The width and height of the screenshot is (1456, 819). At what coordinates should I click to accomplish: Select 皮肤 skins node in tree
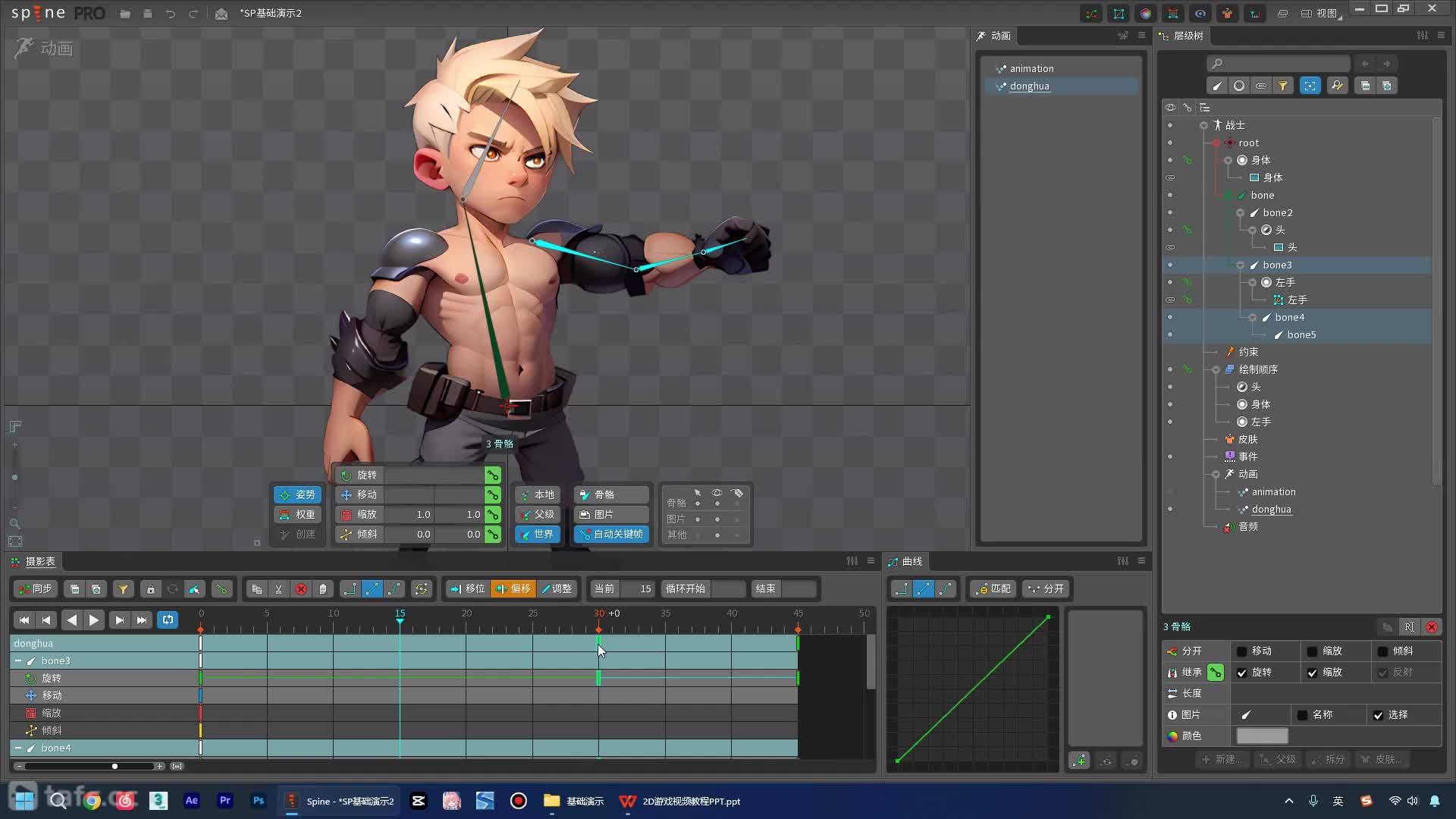pos(1247,439)
